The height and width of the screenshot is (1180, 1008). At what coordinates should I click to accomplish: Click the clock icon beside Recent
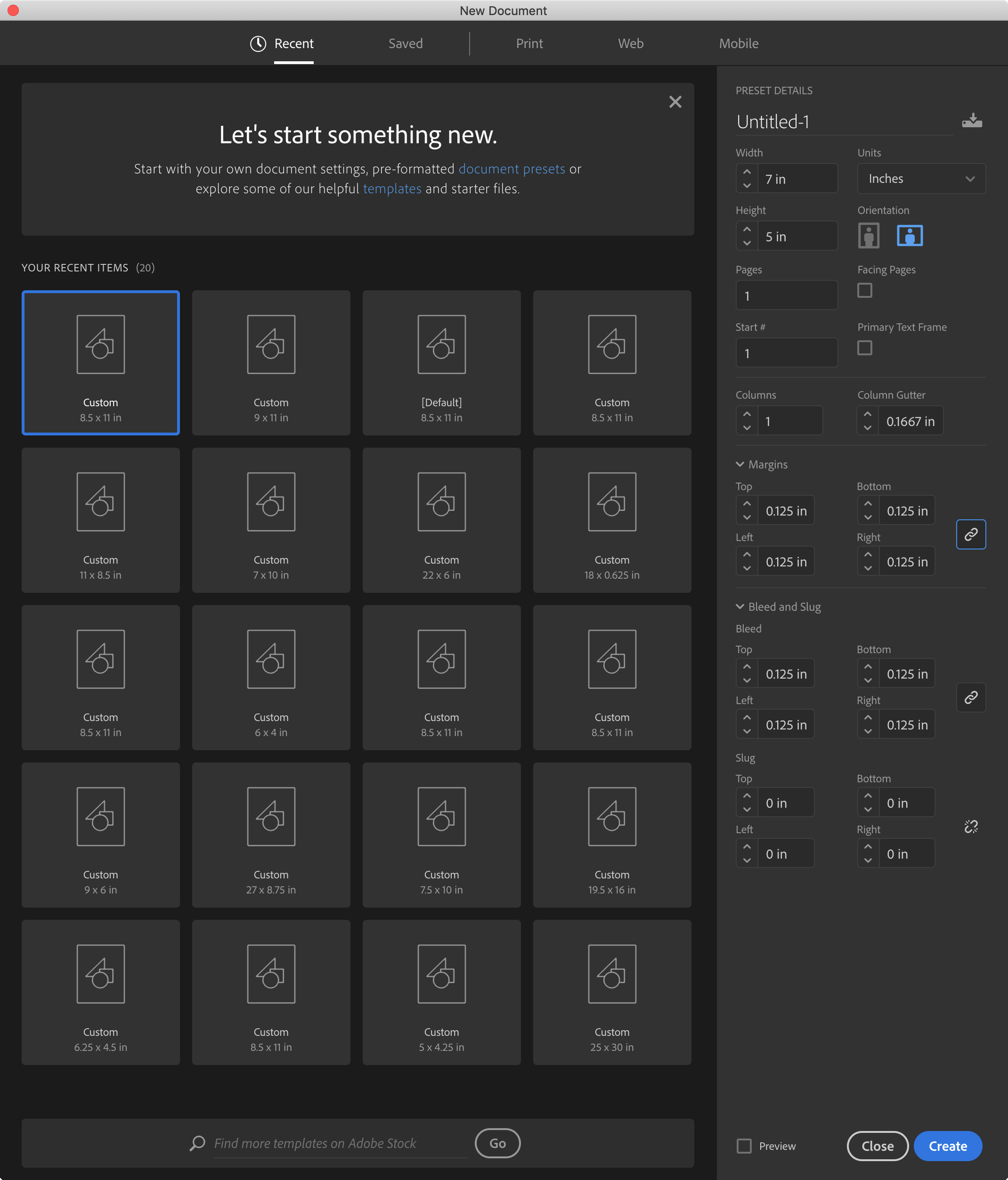(x=258, y=44)
